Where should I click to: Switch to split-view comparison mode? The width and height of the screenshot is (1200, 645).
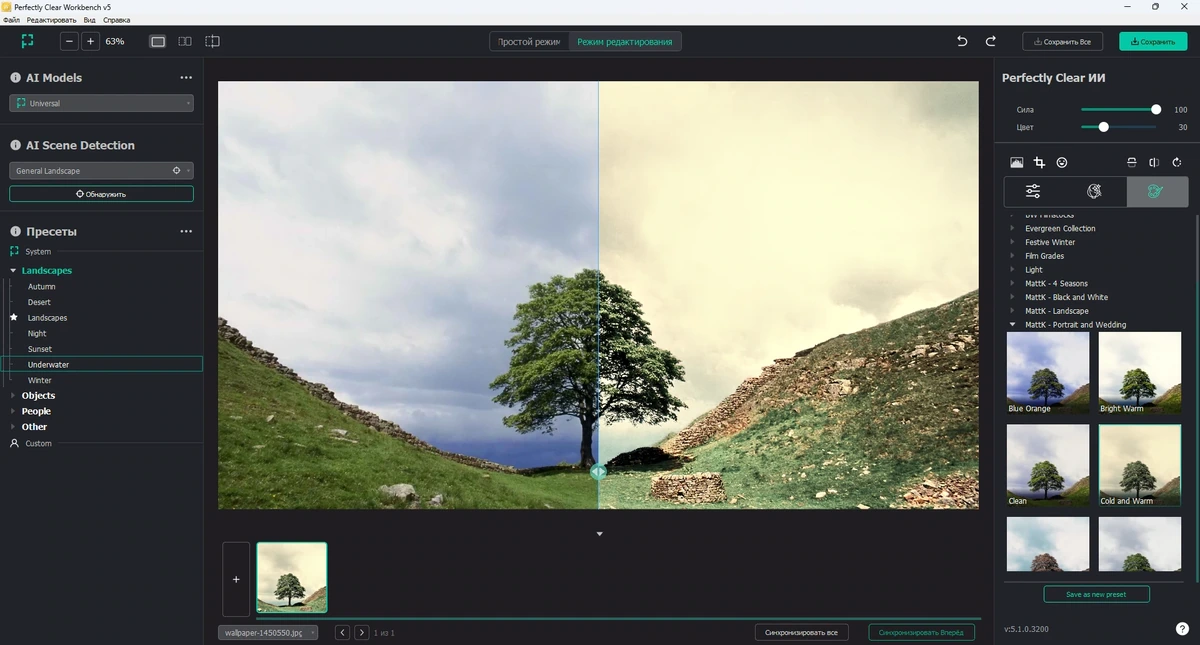tap(212, 41)
